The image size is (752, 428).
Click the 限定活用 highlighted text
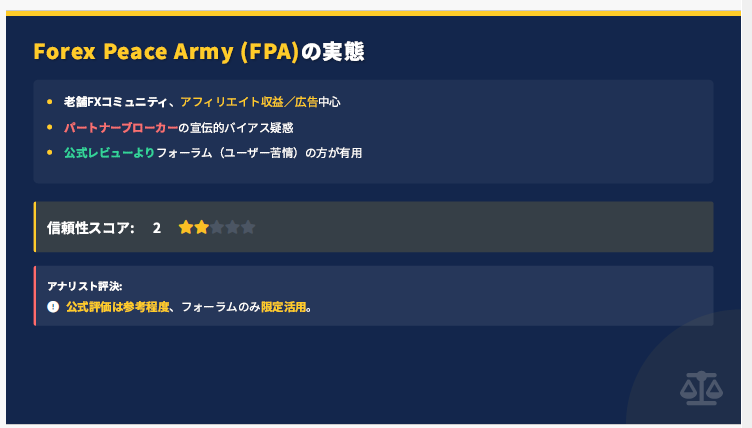pyautogui.click(x=283, y=307)
